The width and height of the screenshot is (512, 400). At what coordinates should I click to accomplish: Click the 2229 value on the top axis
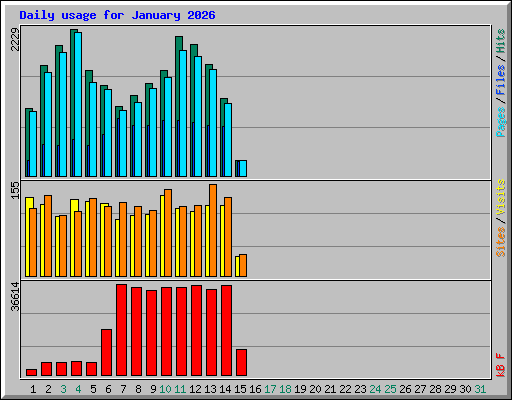click(x=15, y=40)
